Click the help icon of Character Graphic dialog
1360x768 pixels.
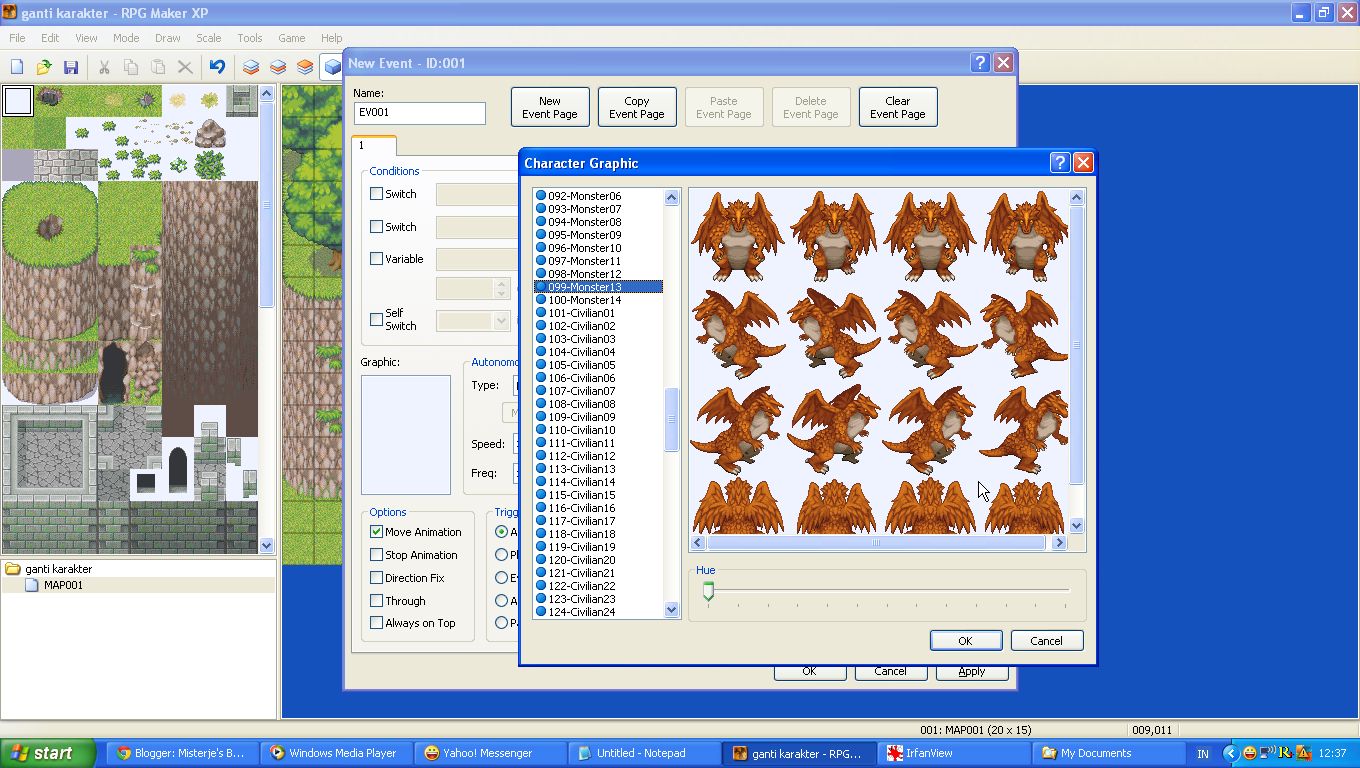point(1060,163)
